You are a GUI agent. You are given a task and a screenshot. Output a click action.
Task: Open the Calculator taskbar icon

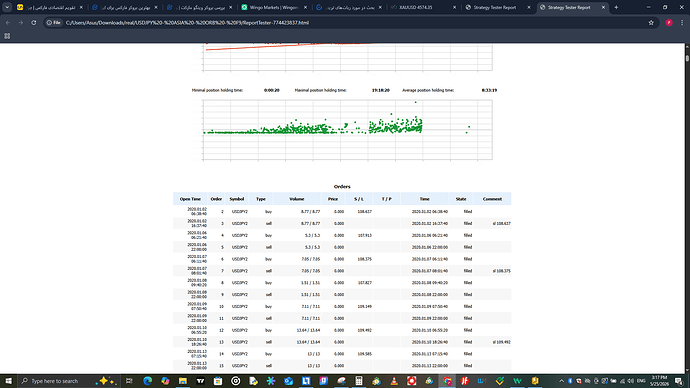pos(359,381)
